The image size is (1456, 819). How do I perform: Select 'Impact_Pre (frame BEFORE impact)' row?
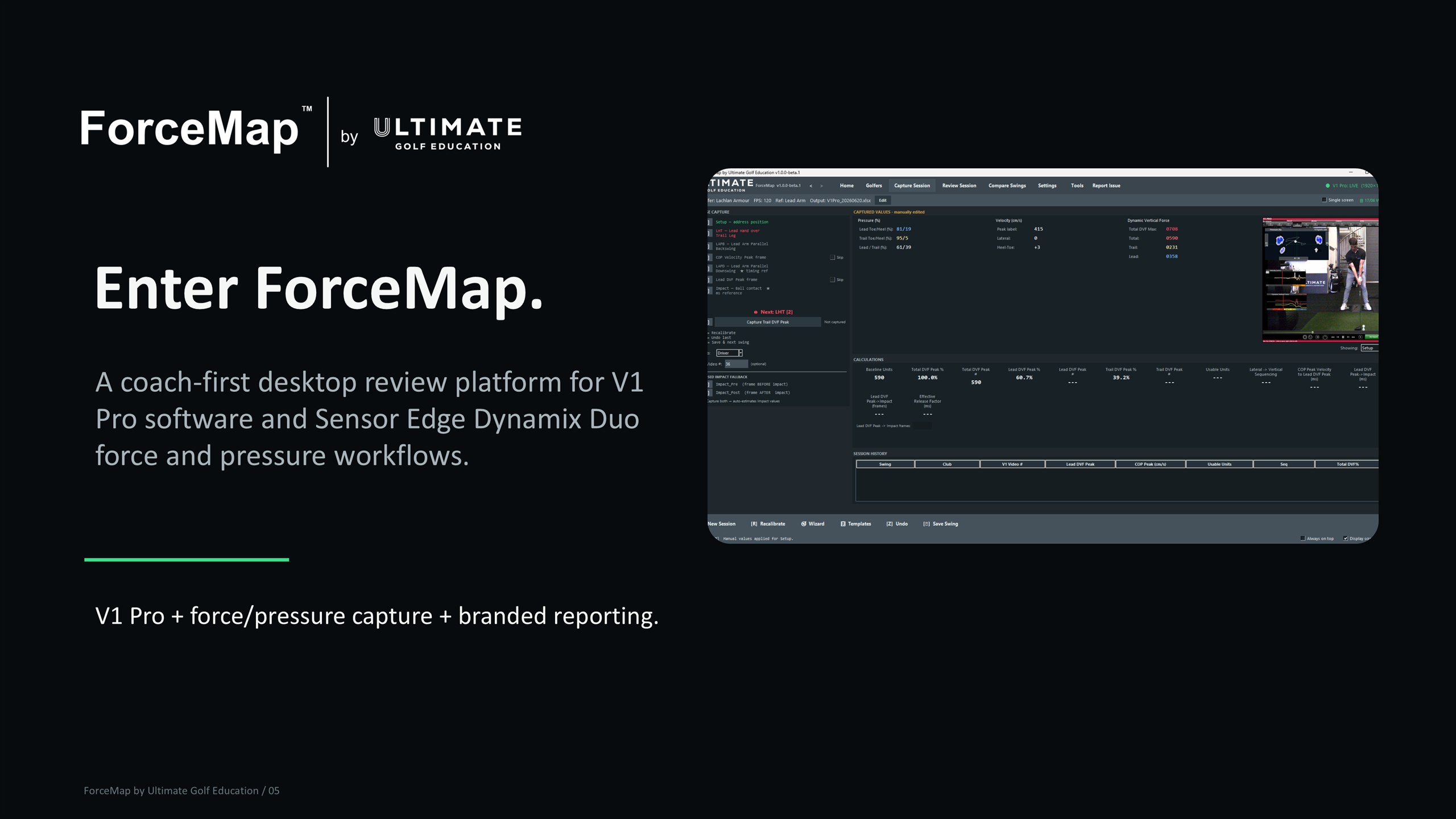click(751, 384)
